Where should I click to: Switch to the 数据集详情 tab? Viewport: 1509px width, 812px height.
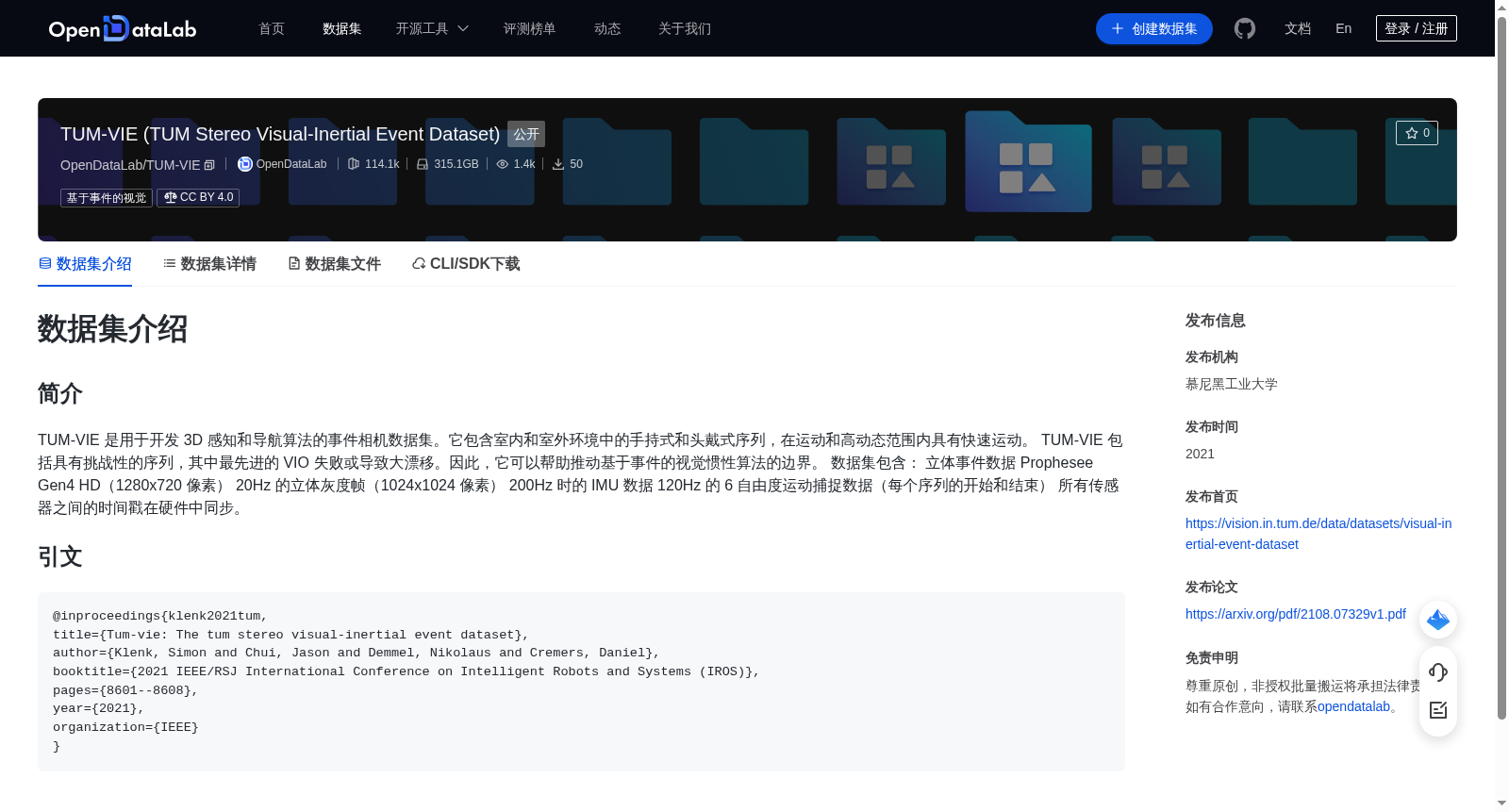[209, 264]
